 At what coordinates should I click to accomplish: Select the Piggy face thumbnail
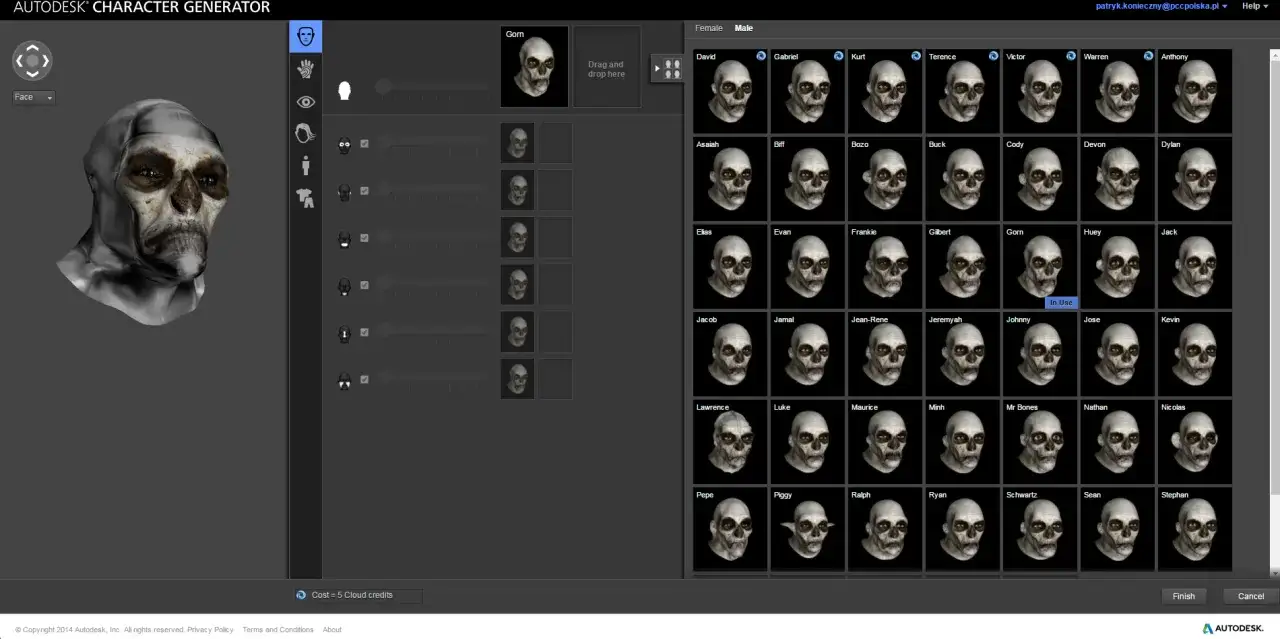pyautogui.click(x=808, y=529)
